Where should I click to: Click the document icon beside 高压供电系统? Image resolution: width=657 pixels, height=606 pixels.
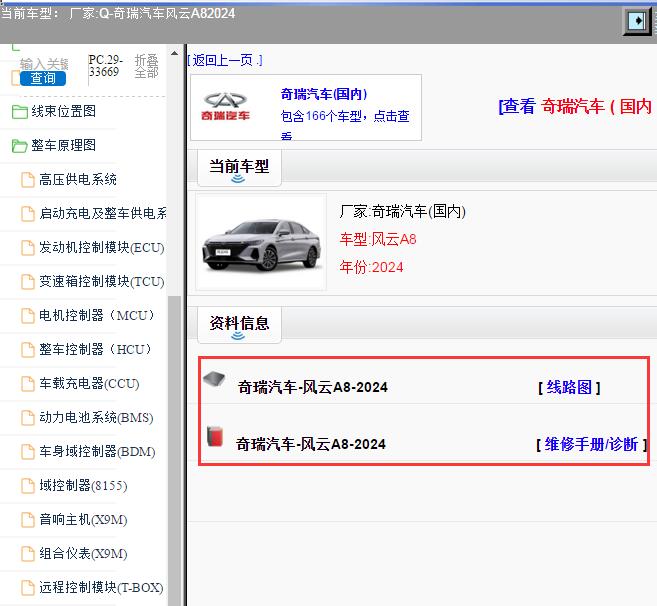28,180
